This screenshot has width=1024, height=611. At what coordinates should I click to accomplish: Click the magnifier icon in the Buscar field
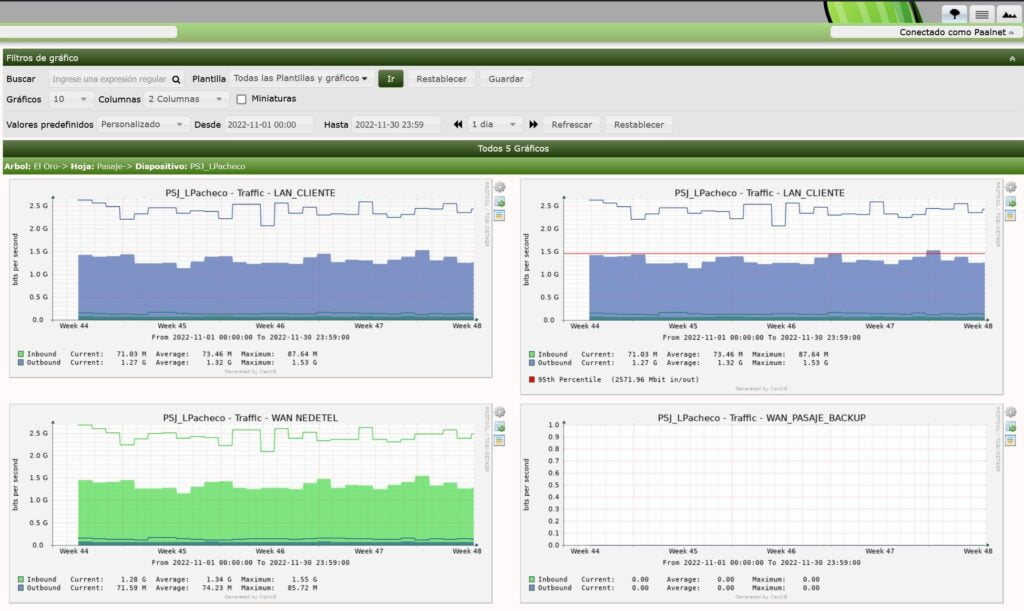(176, 79)
